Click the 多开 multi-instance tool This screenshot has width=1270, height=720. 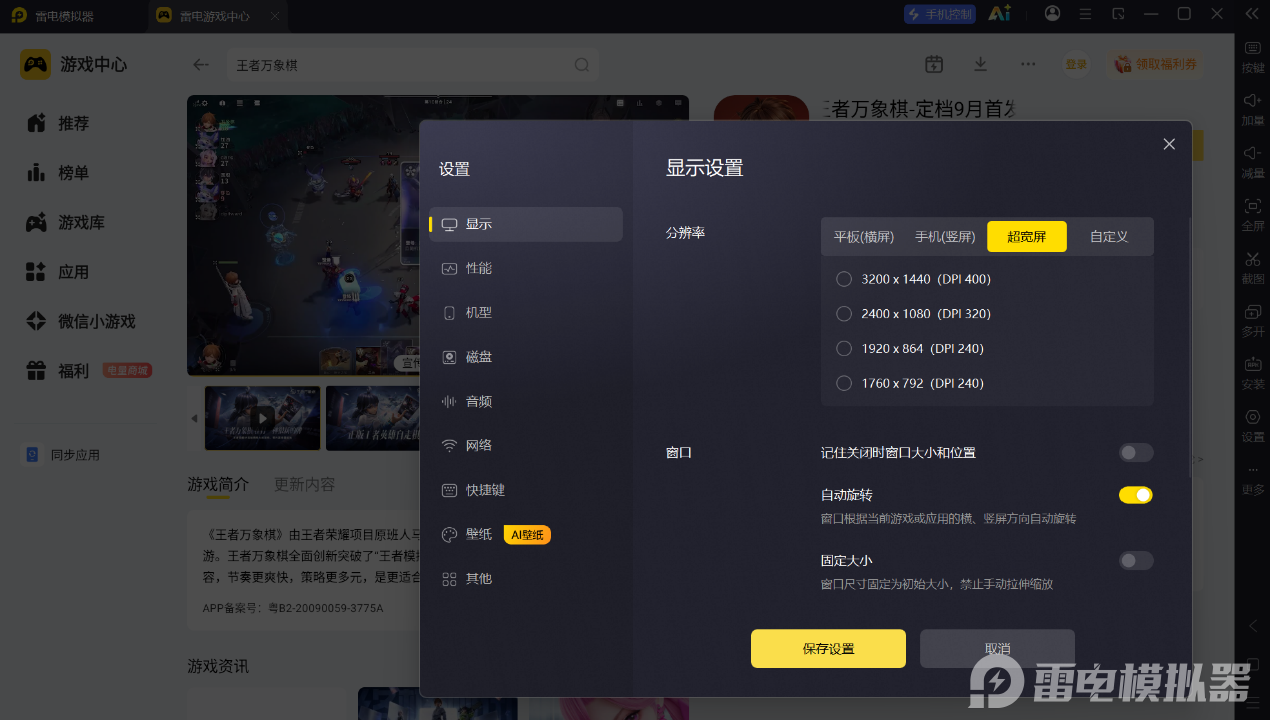[x=1252, y=320]
